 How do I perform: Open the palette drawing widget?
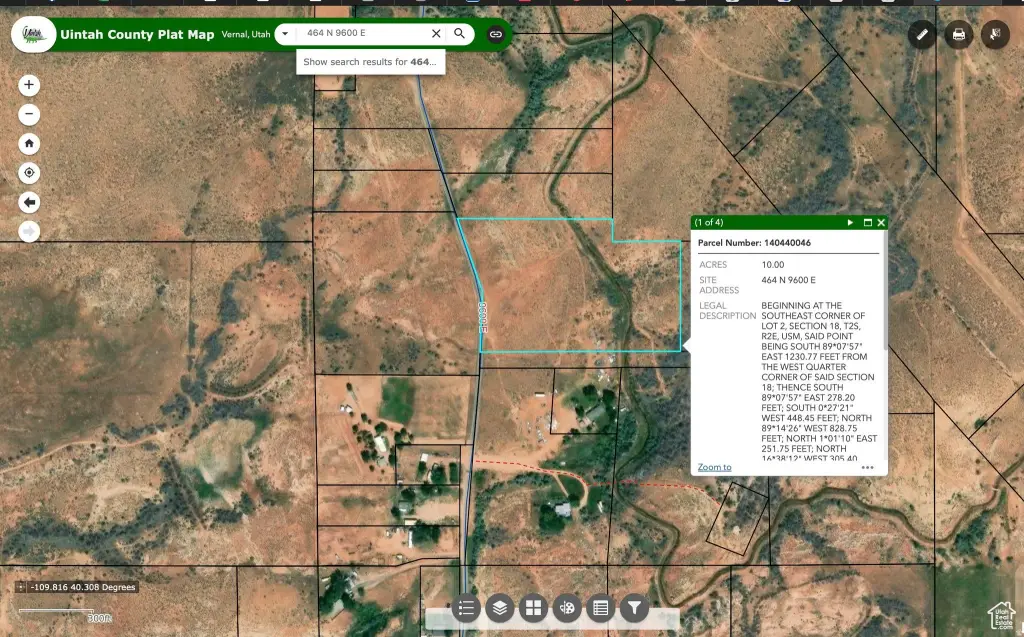click(568, 607)
